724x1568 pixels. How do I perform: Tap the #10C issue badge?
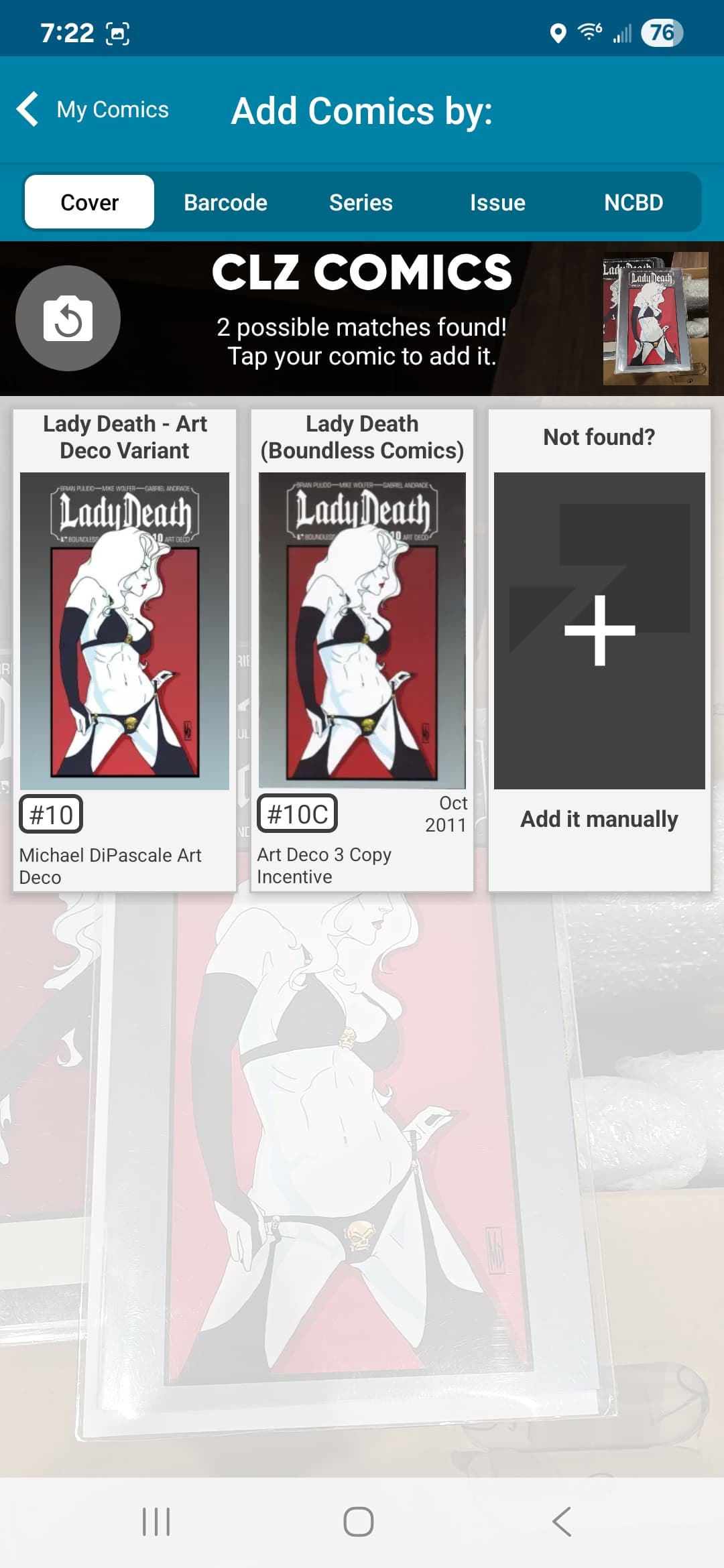[298, 814]
